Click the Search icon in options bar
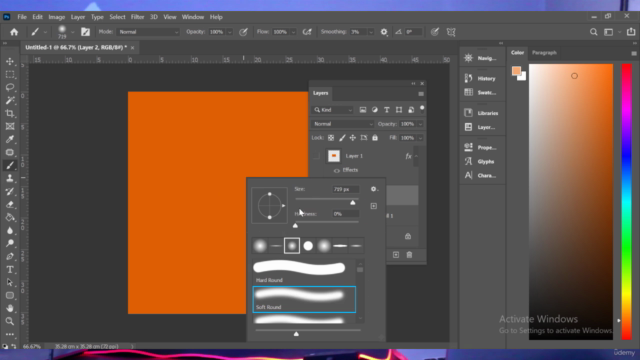Image resolution: width=640 pixels, height=360 pixels. click(x=593, y=32)
